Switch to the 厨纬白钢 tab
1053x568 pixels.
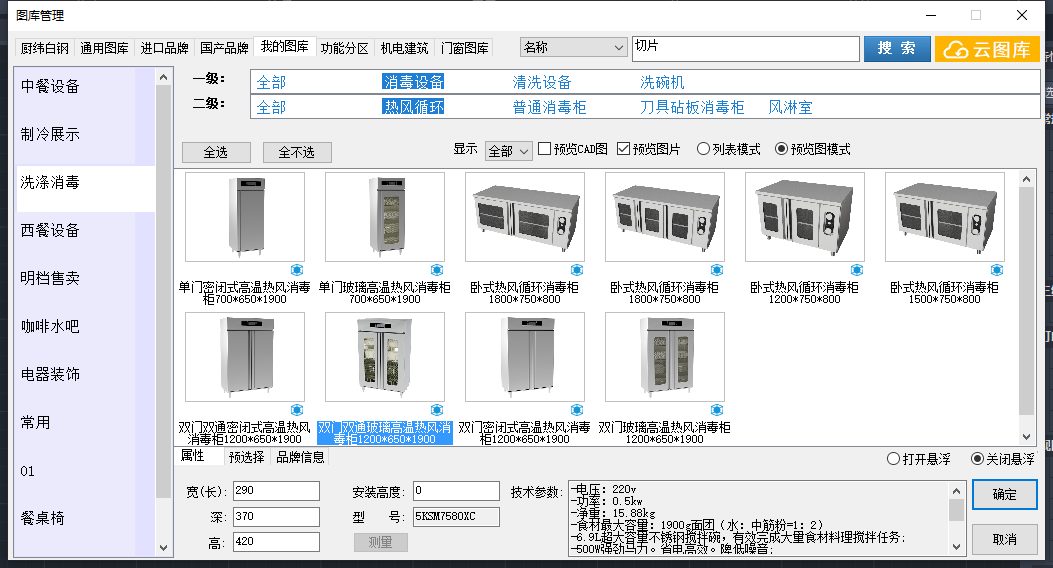(44, 48)
